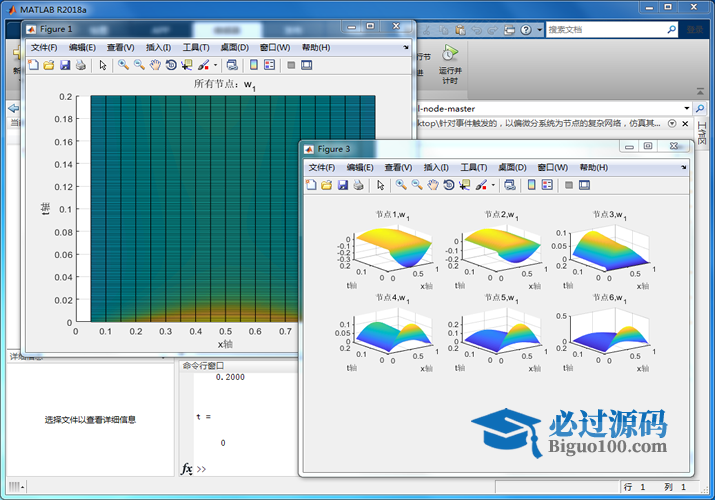Toggle Edit Plot arrow in Figure 1
This screenshot has height=500, width=715.
(x=103, y=65)
